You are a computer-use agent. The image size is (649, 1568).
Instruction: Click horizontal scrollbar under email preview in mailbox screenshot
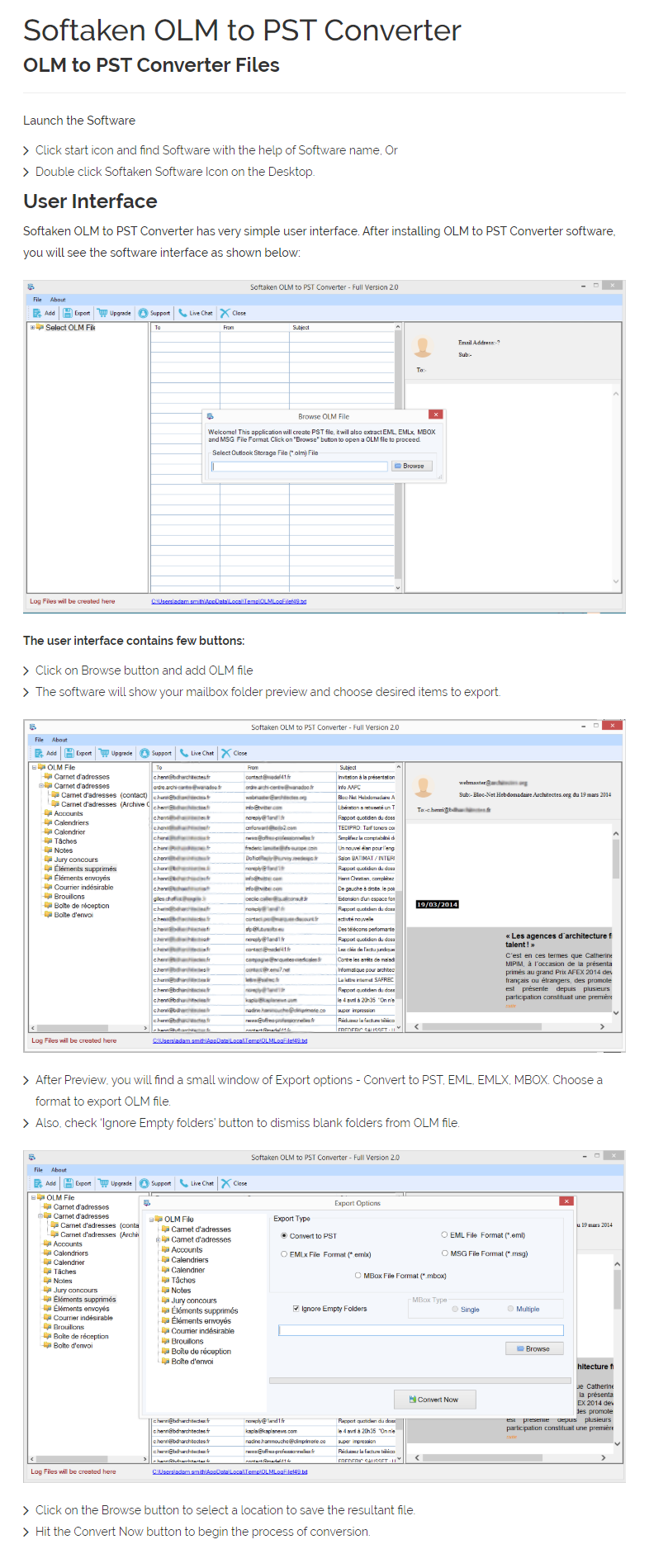click(x=509, y=1026)
